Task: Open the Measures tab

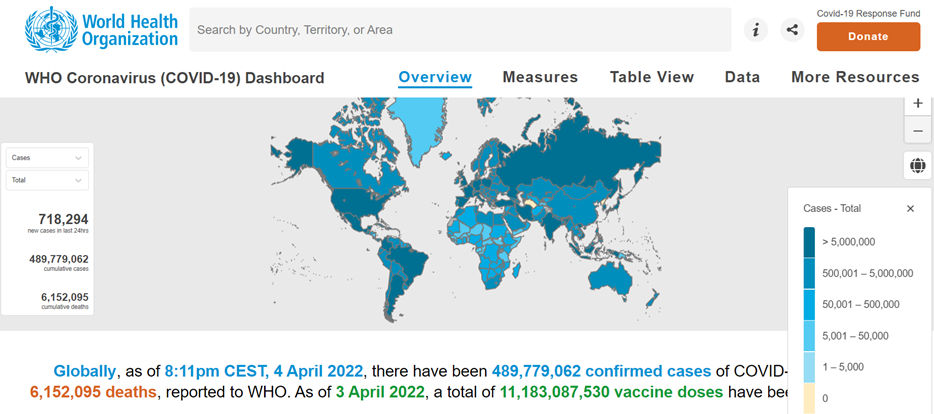Action: click(540, 77)
